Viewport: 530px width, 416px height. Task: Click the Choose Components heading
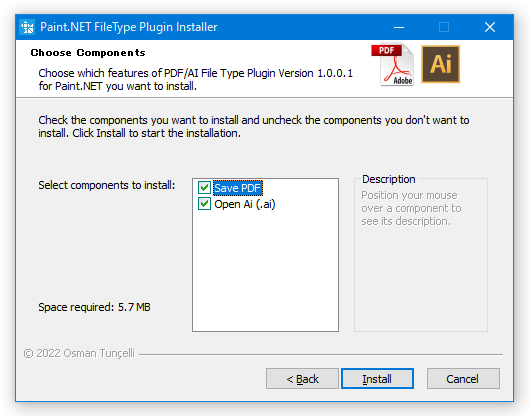tap(88, 53)
